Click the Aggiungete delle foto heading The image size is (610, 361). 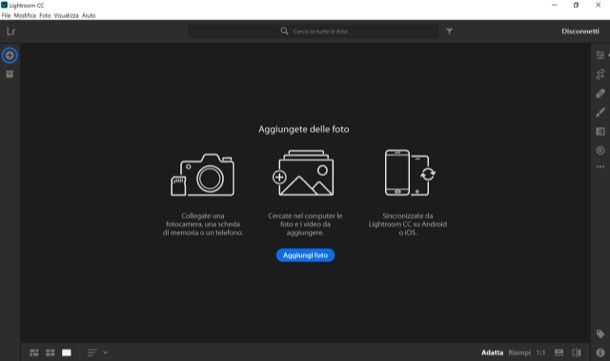[303, 129]
